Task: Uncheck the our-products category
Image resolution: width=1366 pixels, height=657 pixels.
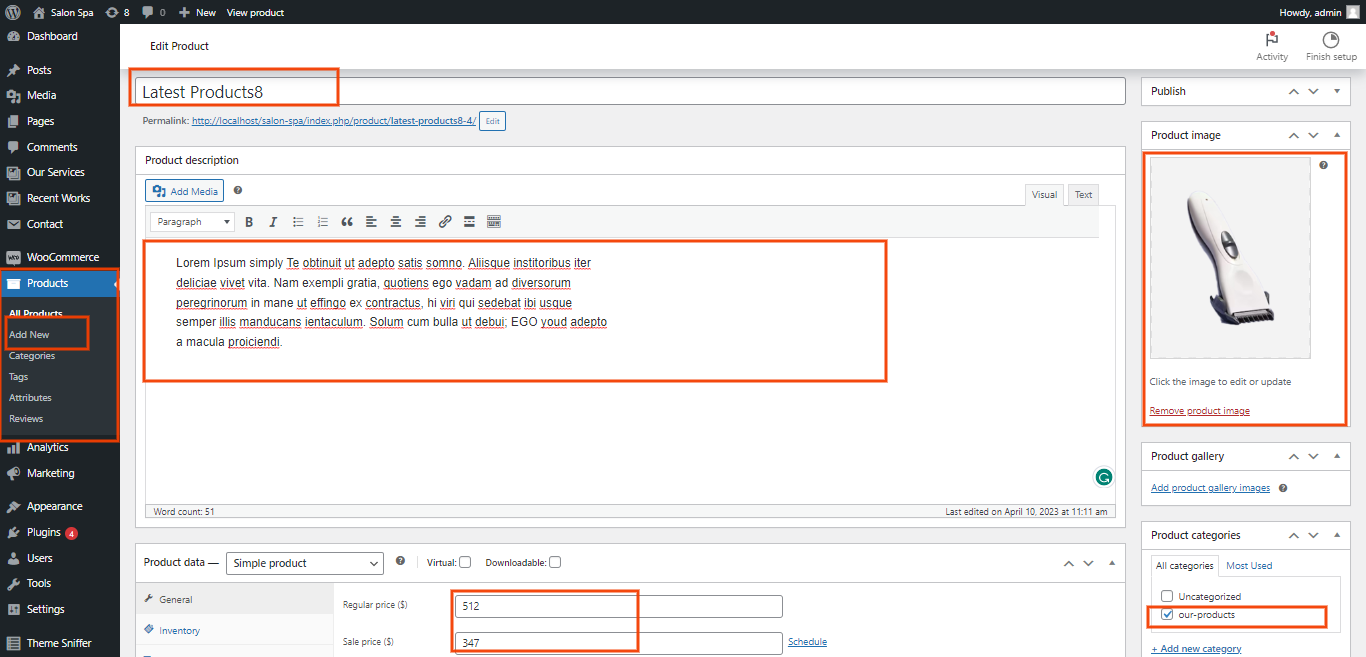Action: [x=1167, y=615]
